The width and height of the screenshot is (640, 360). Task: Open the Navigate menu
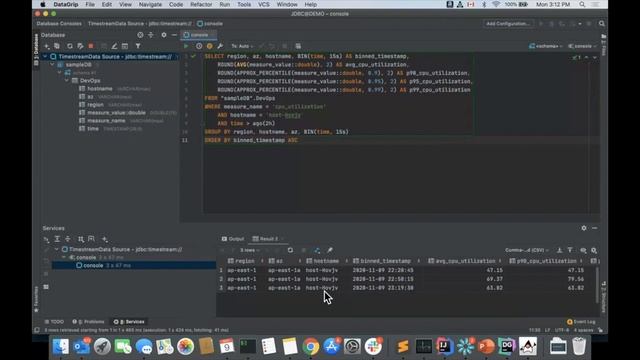pos(150,4)
